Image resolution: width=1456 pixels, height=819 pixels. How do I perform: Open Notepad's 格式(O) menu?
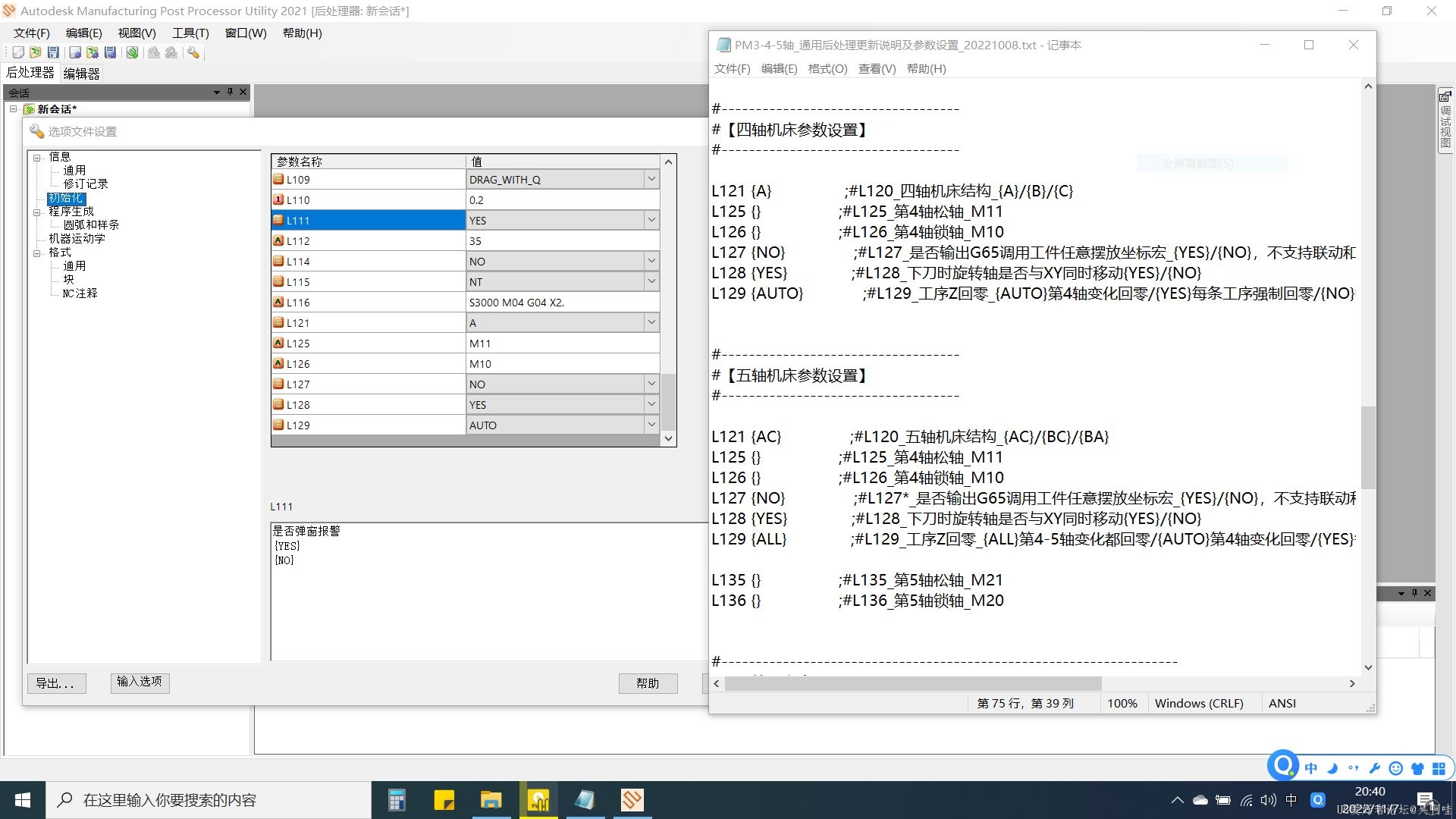(x=827, y=68)
